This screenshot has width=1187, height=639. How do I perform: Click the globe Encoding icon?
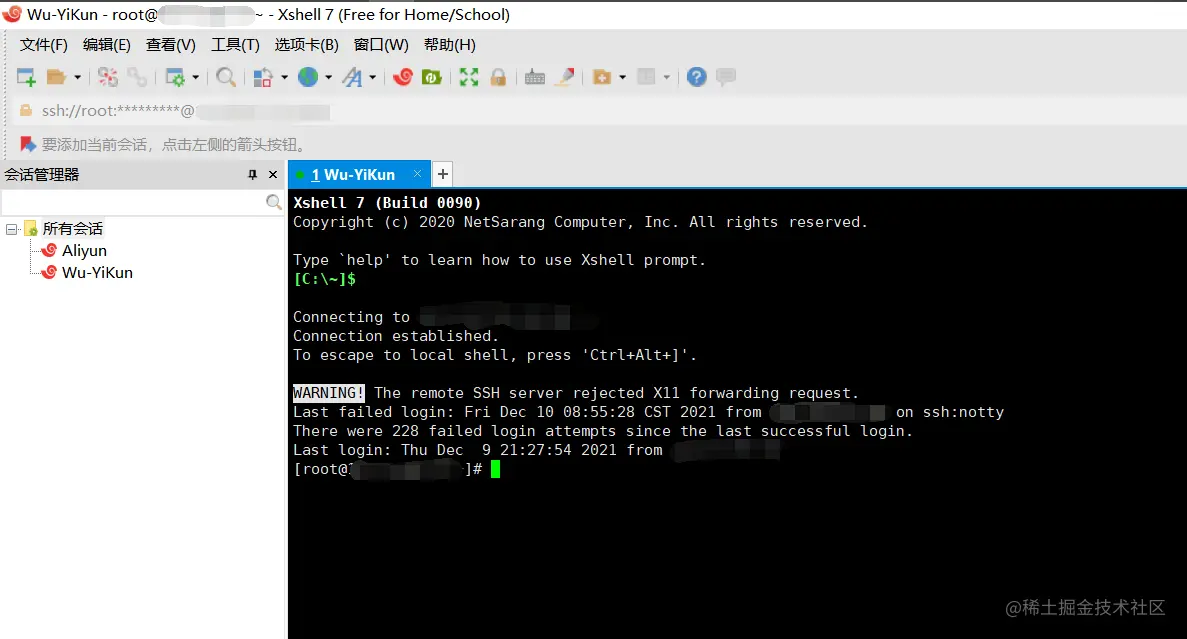308,76
